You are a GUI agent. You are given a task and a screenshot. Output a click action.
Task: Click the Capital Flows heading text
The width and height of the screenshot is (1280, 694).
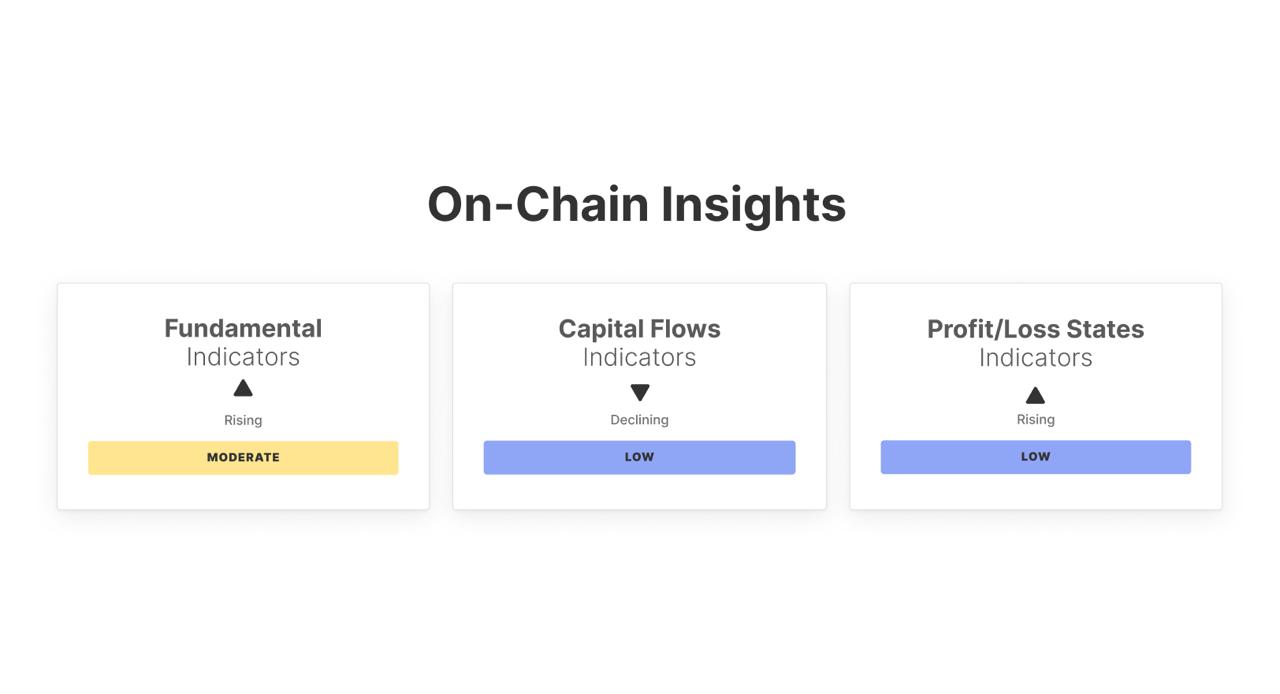click(x=639, y=328)
